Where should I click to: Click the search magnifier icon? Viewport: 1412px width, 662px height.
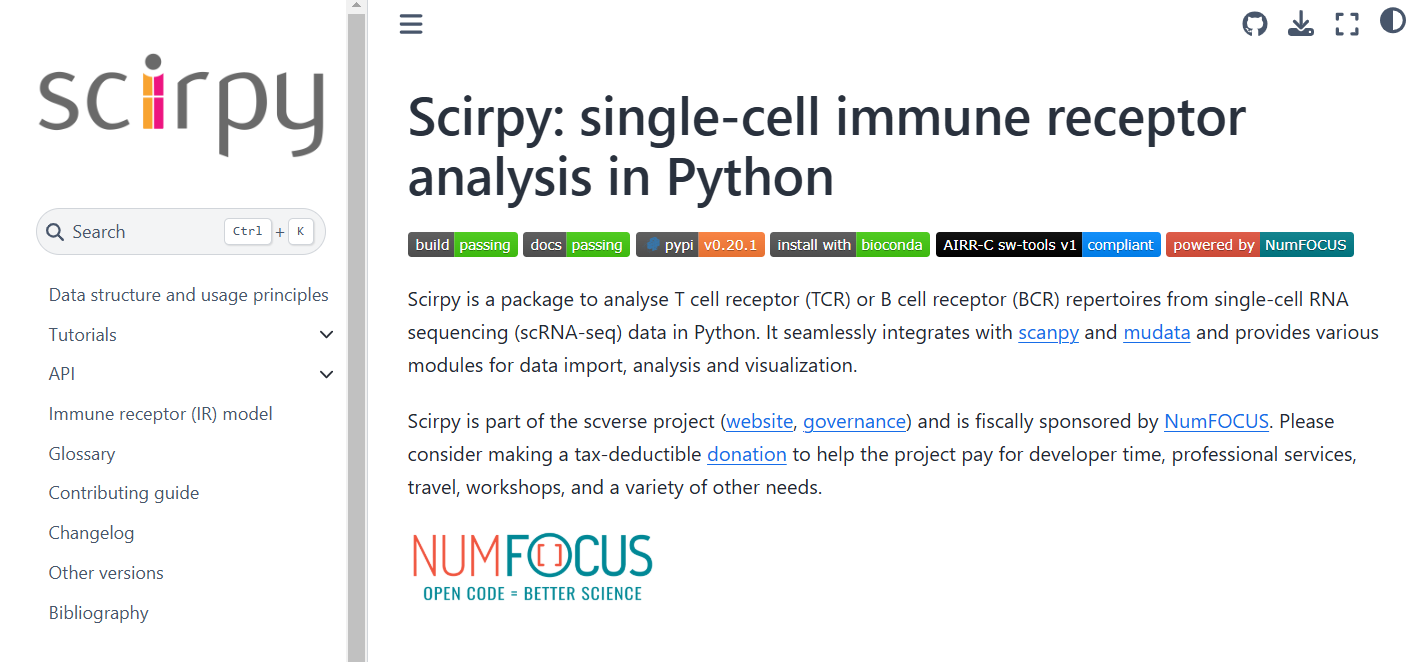click(55, 231)
